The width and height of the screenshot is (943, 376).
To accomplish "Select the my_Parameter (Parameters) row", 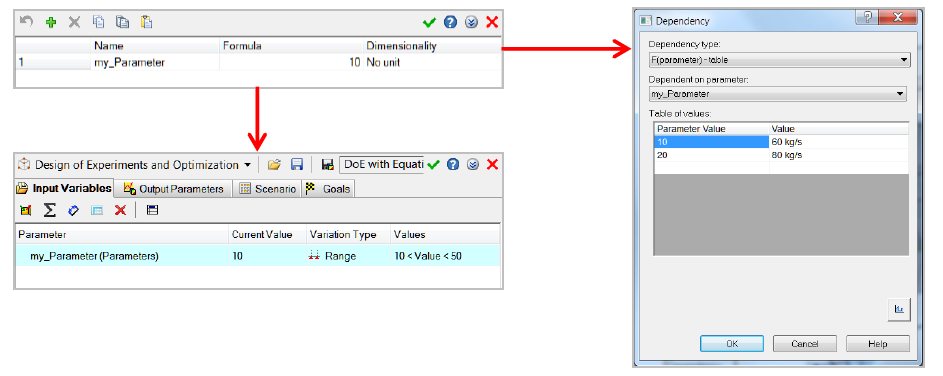I will coord(257,256).
